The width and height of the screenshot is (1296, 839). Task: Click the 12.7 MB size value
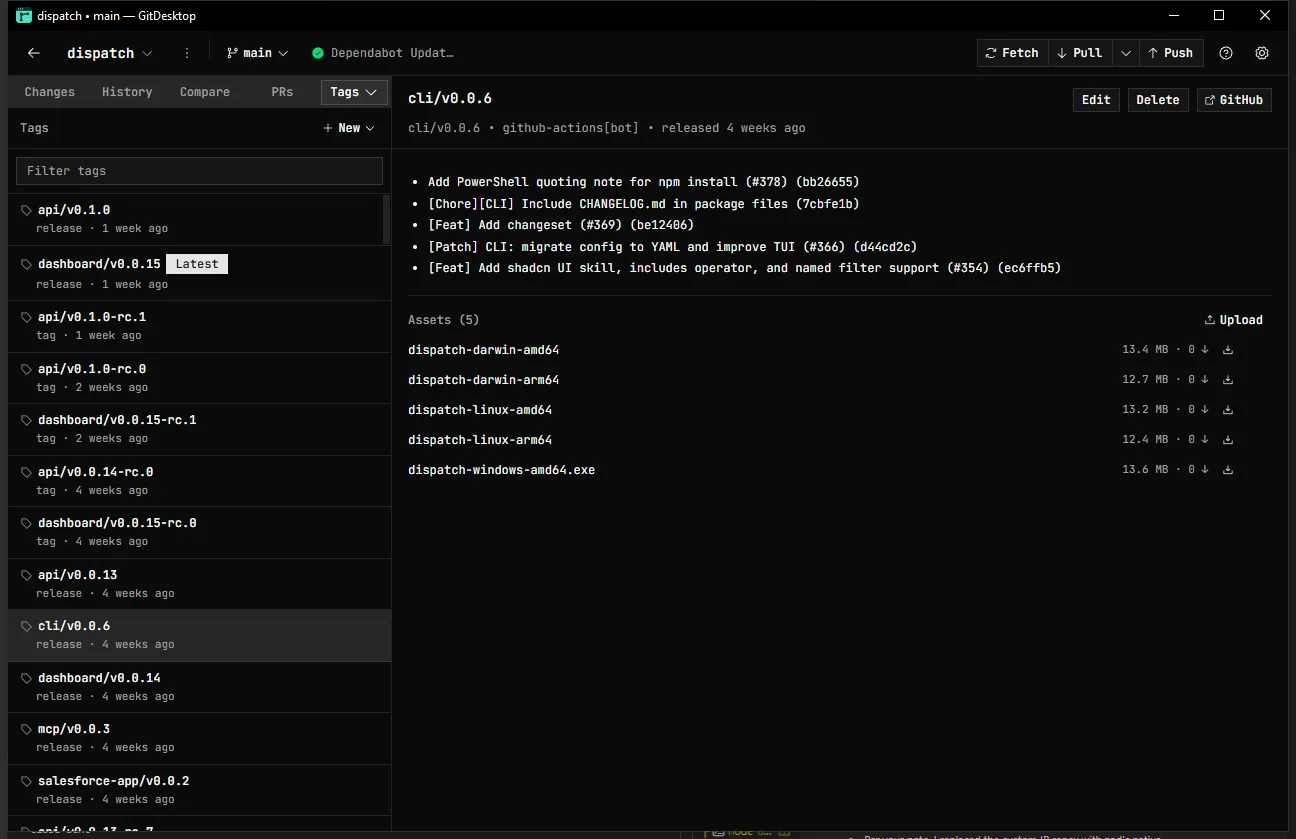click(x=1145, y=380)
